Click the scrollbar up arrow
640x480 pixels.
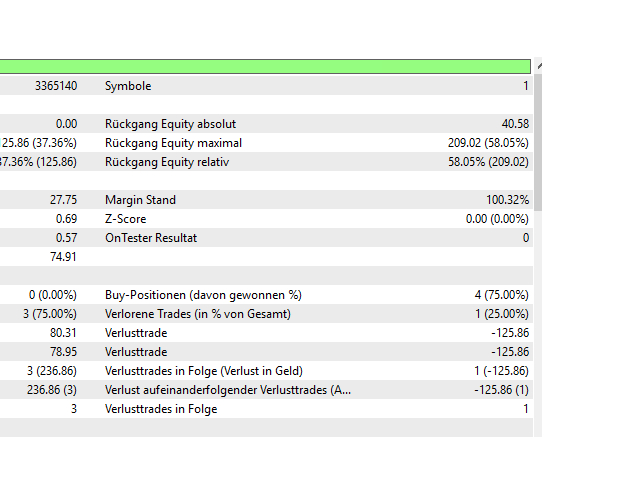point(538,66)
